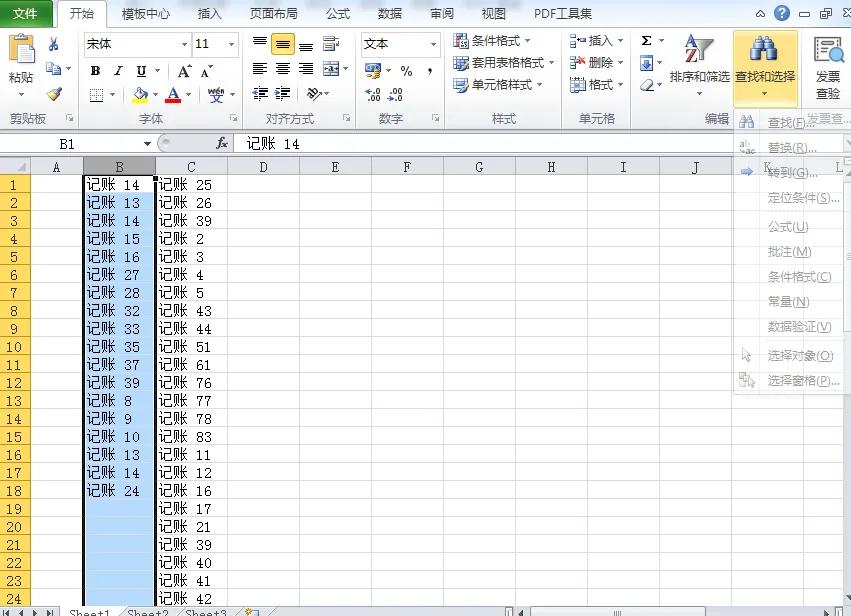Select column C header
Image resolution: width=851 pixels, height=616 pixels.
pos(191,167)
